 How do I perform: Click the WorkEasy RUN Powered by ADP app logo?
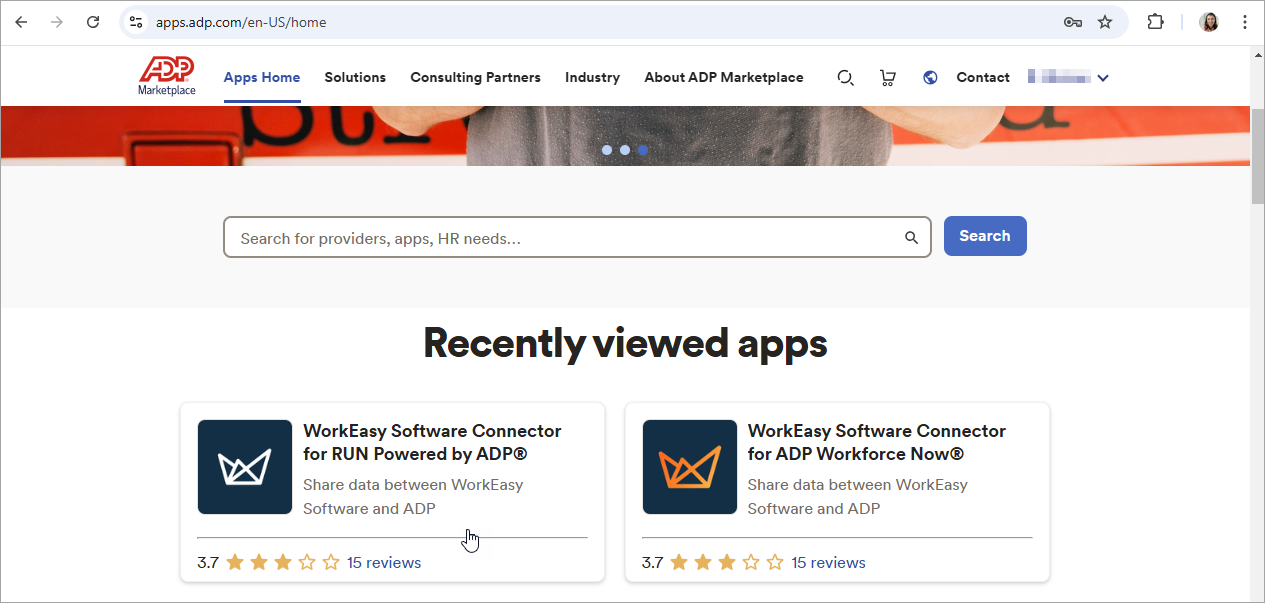[245, 467]
